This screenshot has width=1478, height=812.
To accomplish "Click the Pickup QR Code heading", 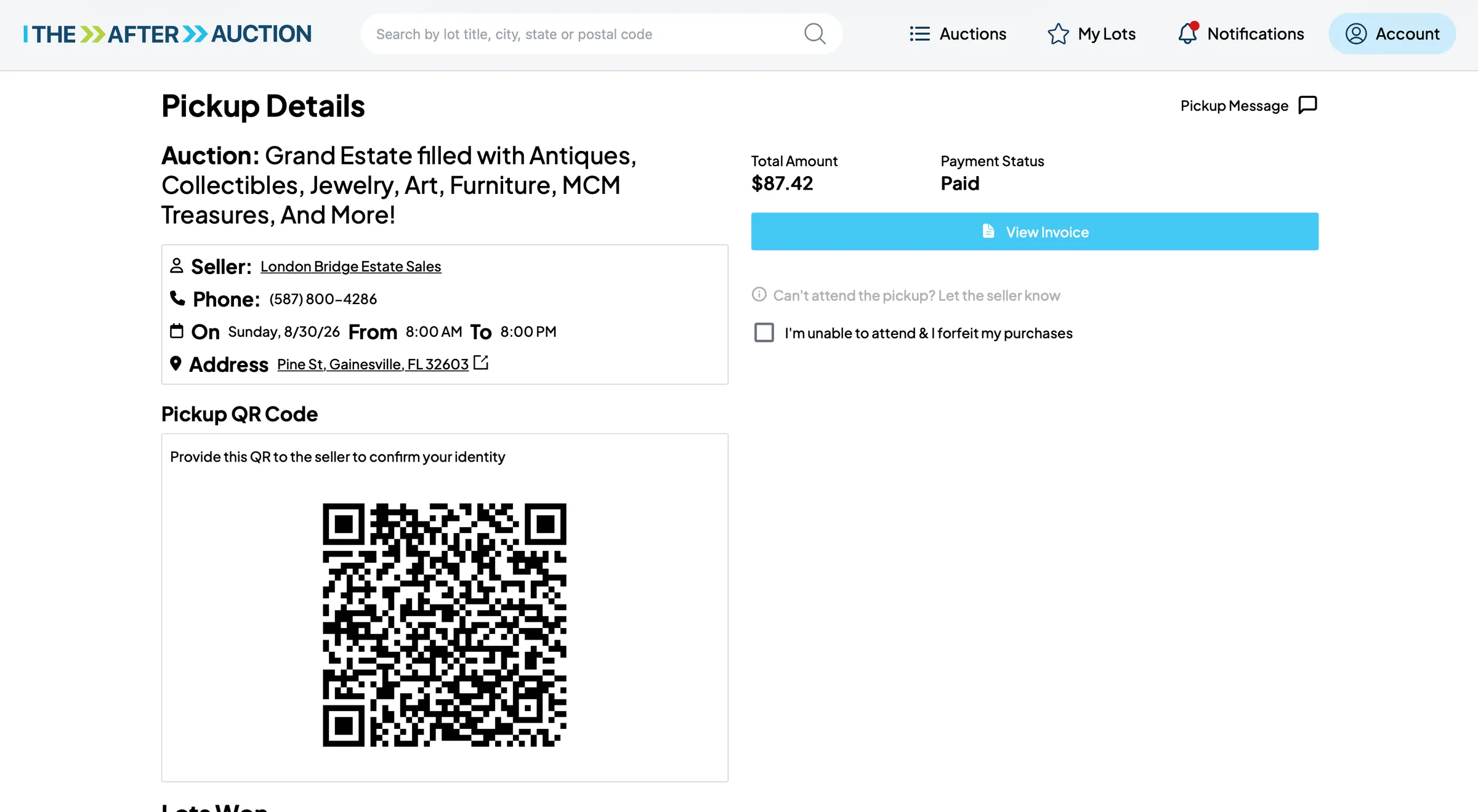I will (240, 414).
